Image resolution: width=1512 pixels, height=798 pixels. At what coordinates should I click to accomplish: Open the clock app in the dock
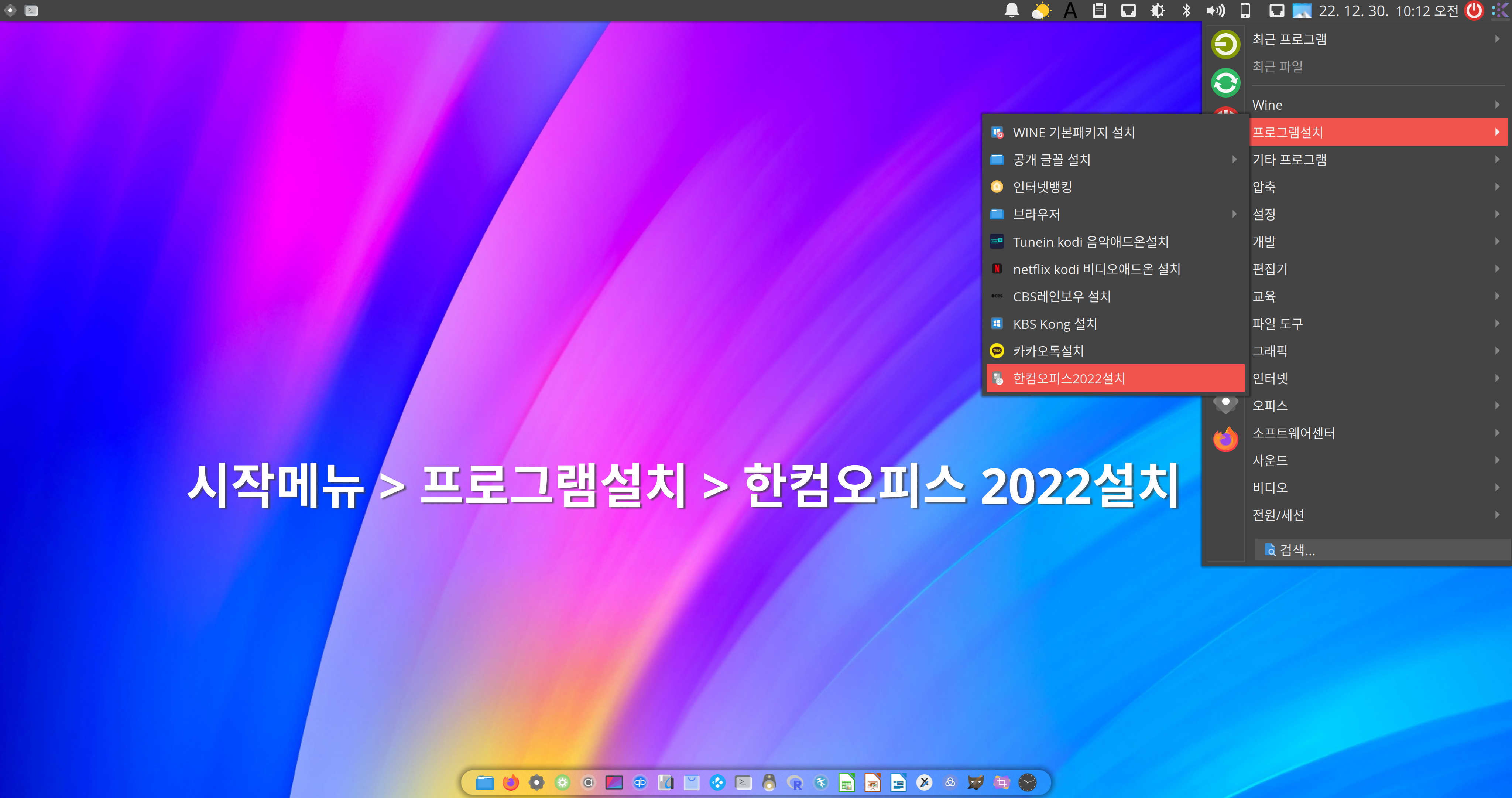pos(1027,782)
